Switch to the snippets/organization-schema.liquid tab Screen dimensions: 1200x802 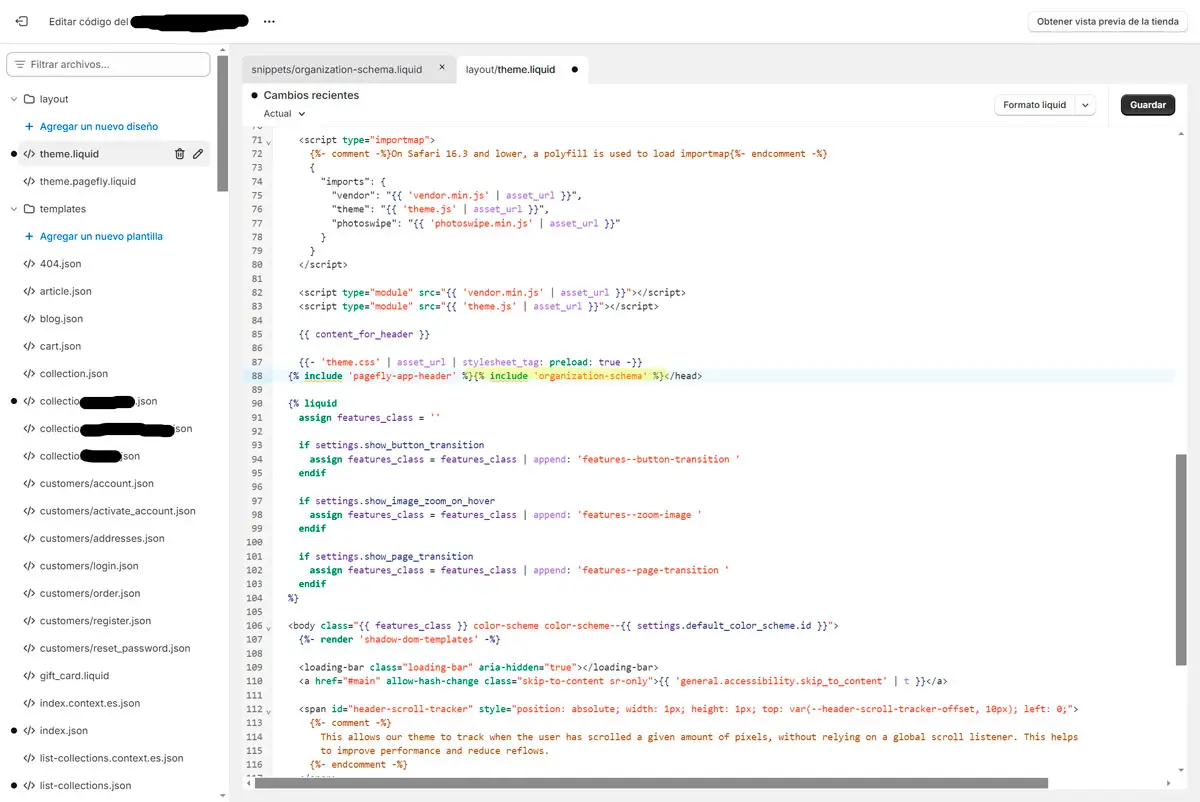tap(336, 70)
